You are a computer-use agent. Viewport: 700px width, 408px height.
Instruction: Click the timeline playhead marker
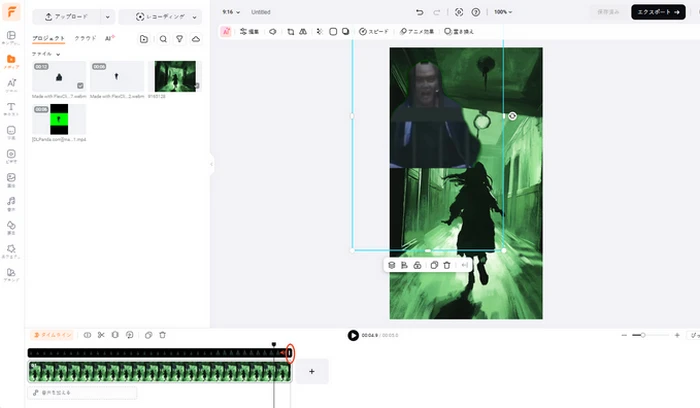click(x=274, y=345)
